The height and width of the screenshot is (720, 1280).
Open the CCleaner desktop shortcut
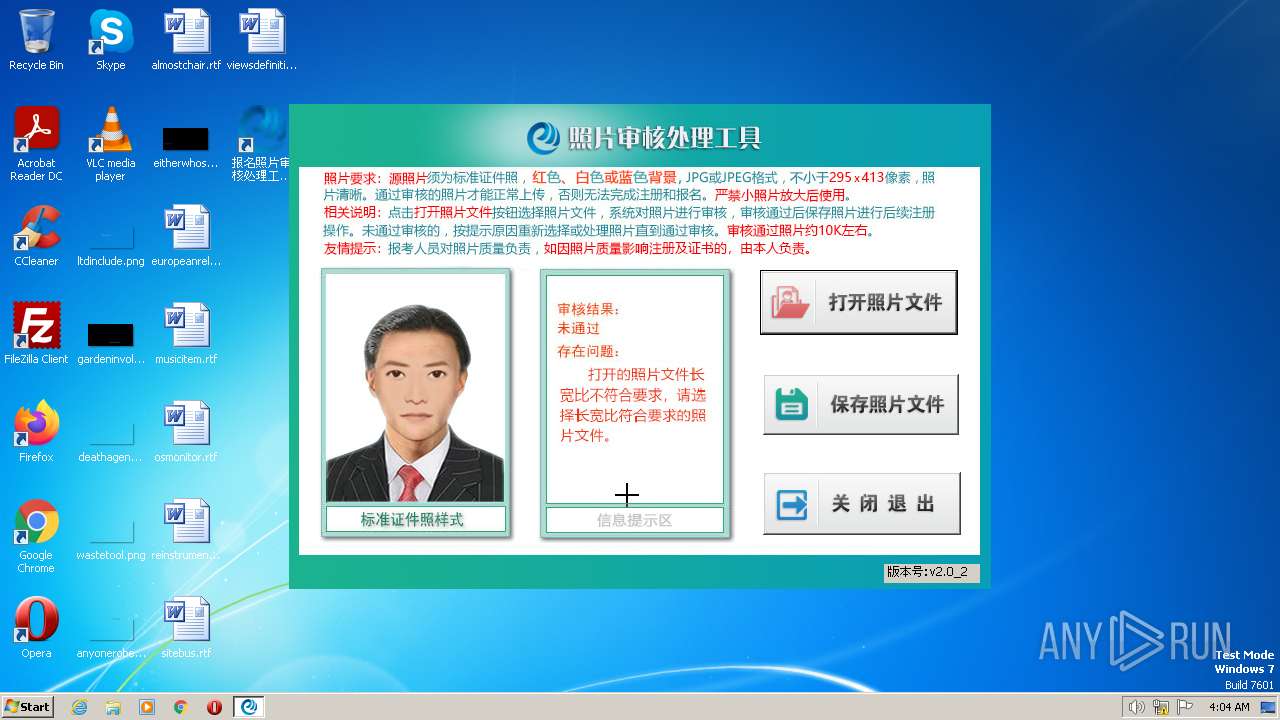click(36, 236)
